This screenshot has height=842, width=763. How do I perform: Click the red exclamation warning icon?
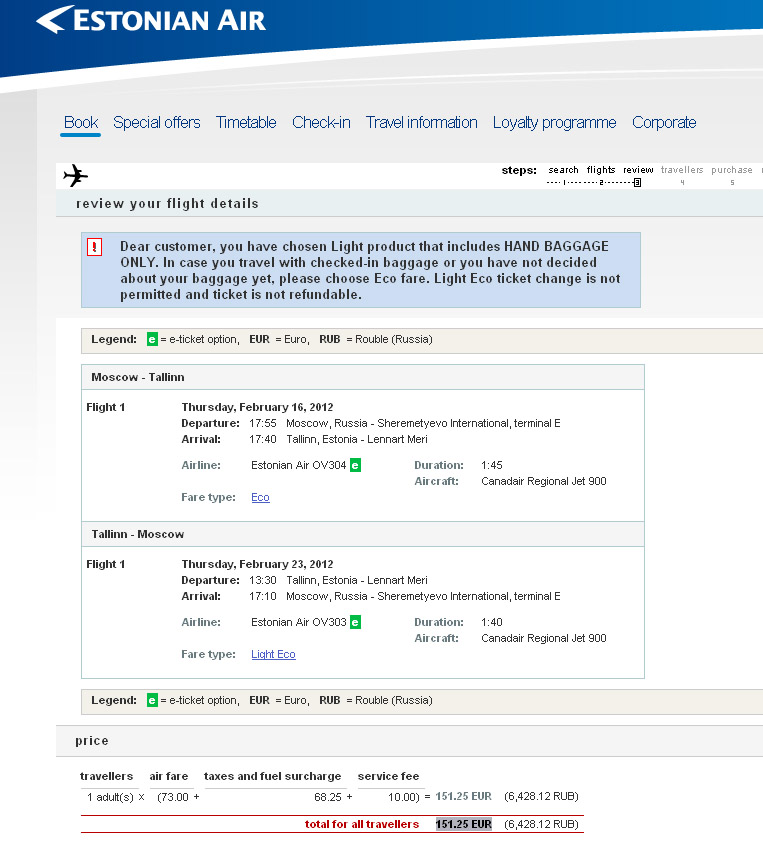pyautogui.click(x=95, y=247)
